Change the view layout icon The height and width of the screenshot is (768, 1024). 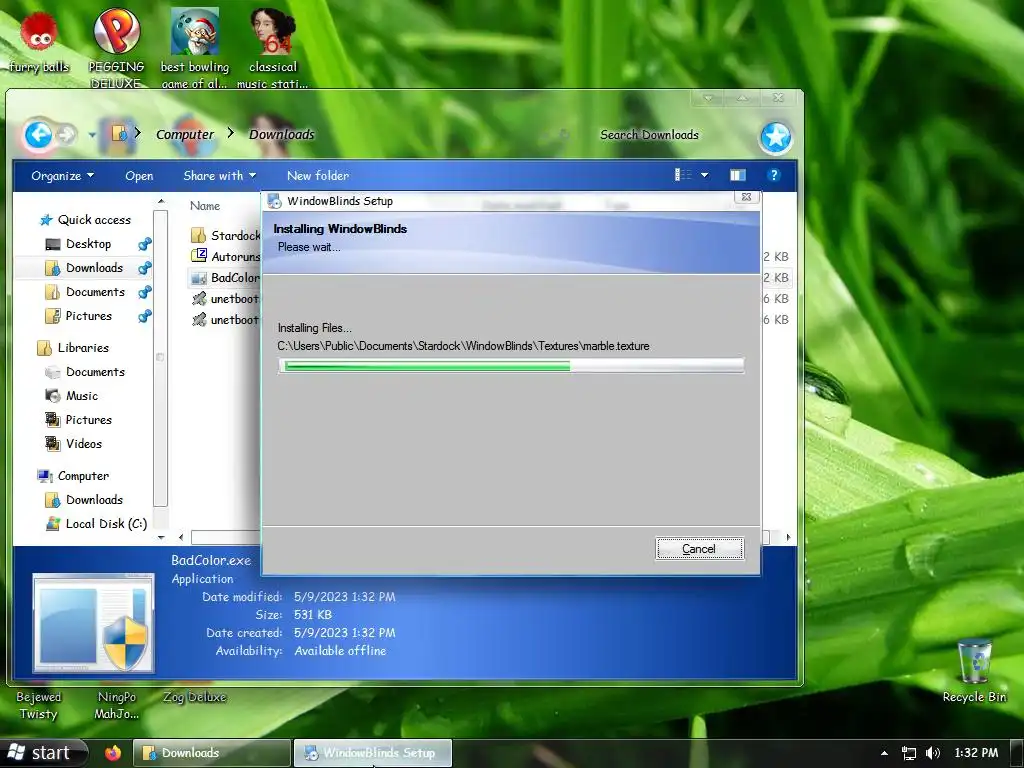click(x=683, y=175)
